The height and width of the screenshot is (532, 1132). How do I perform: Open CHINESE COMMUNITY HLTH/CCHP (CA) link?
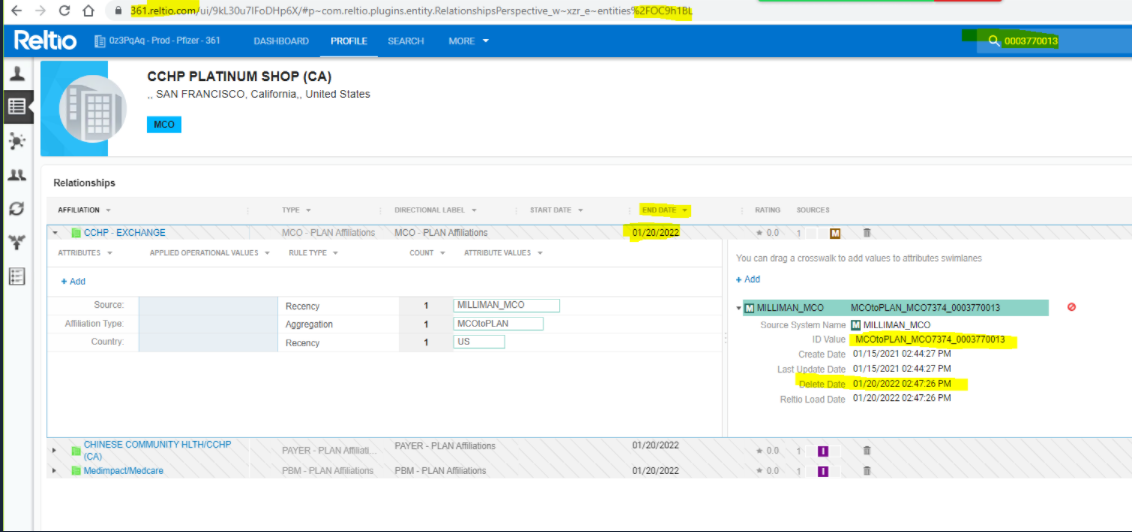(157, 450)
